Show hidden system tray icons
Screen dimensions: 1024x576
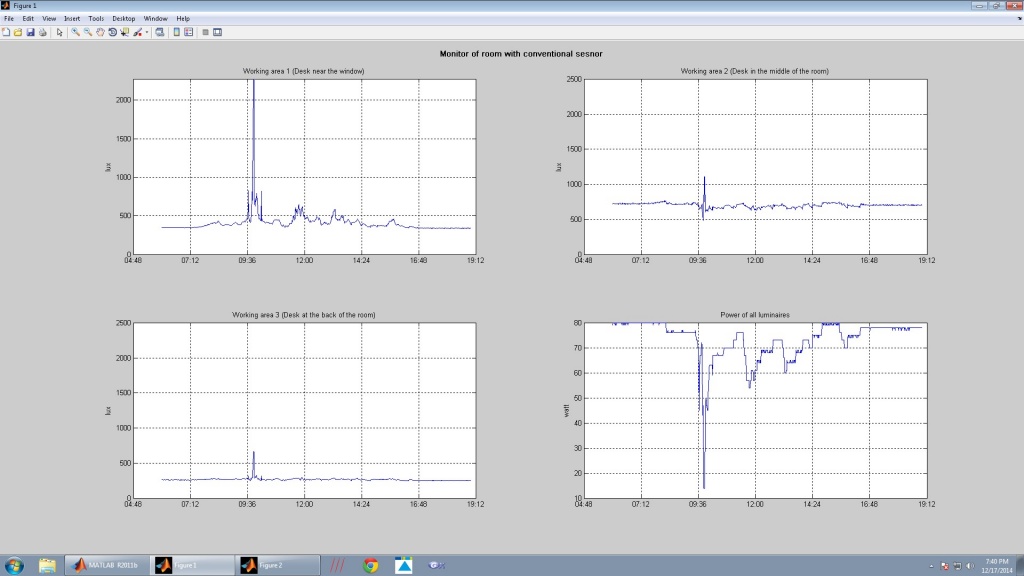tap(931, 566)
